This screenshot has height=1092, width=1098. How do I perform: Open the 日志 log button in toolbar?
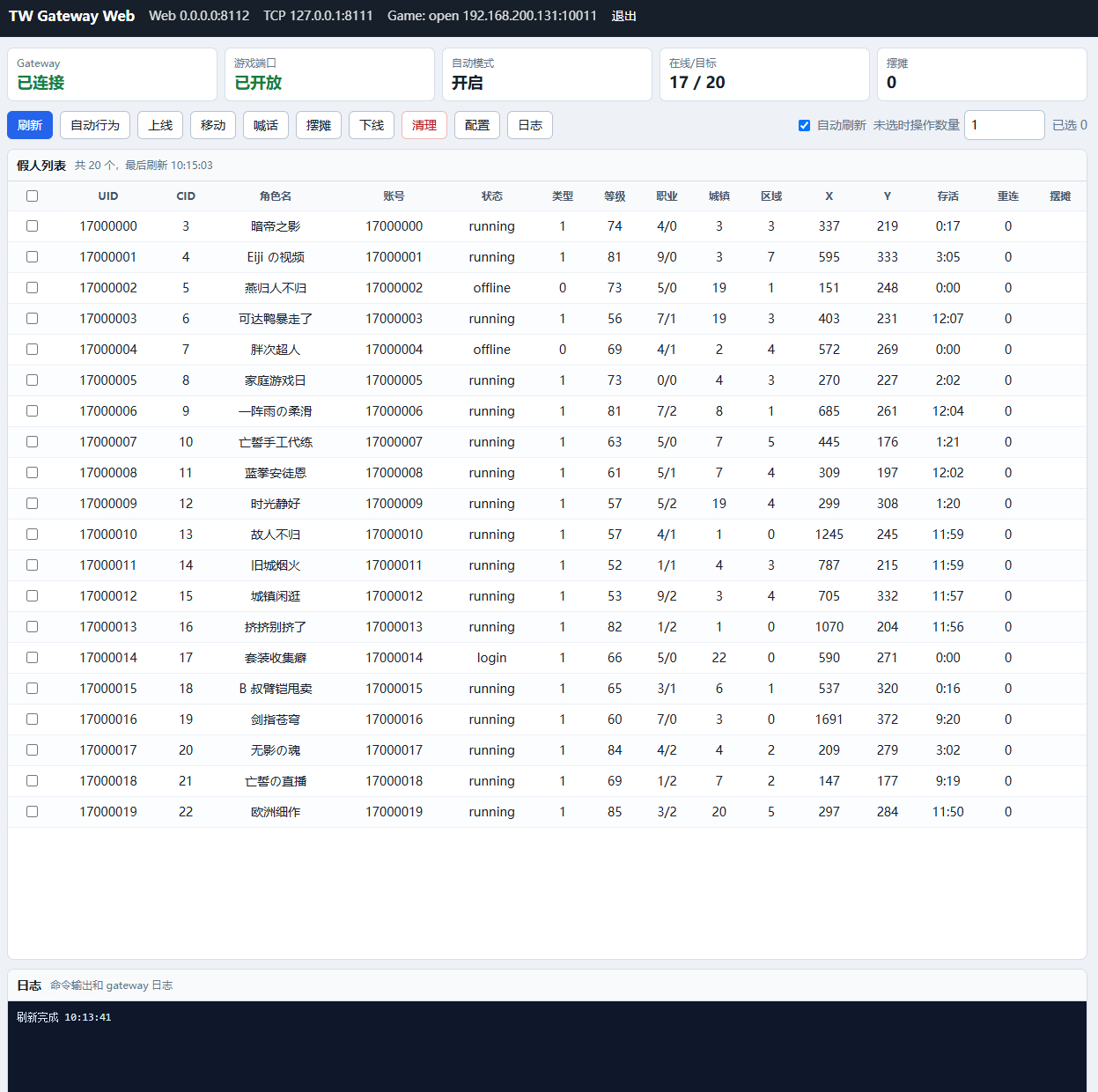(x=530, y=125)
